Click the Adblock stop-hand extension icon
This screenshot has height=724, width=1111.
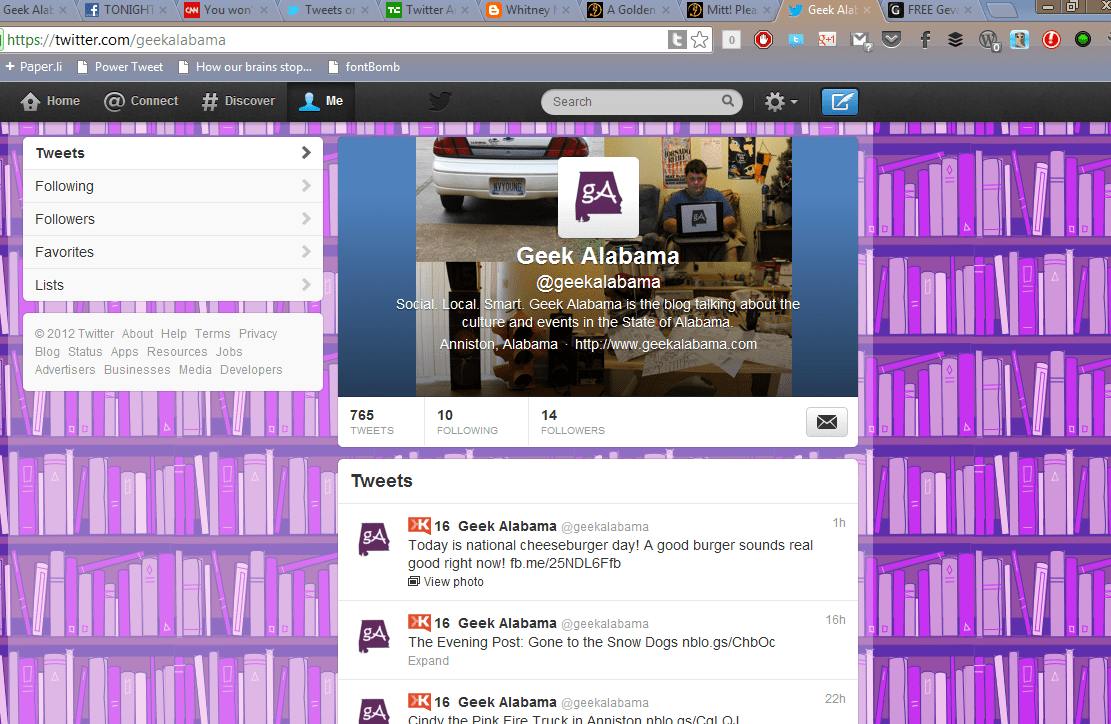pyautogui.click(x=763, y=40)
